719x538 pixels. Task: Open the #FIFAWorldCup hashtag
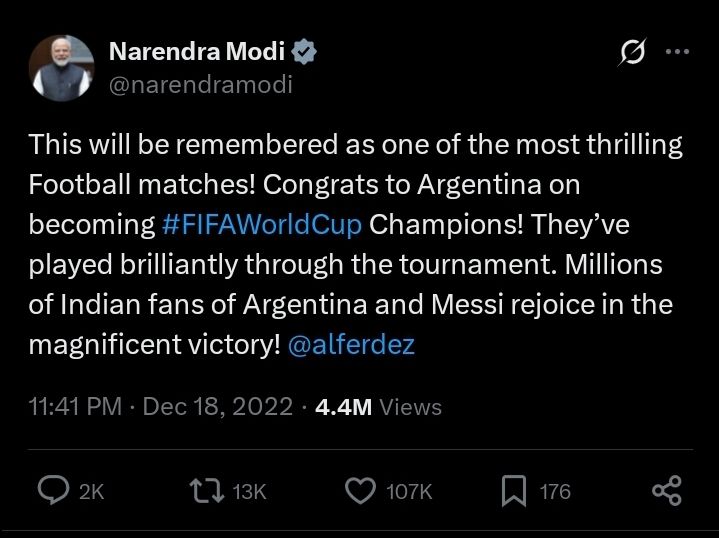click(262, 225)
